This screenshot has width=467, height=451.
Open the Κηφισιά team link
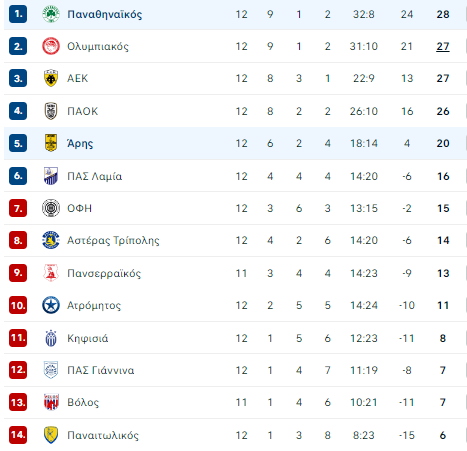tap(88, 338)
